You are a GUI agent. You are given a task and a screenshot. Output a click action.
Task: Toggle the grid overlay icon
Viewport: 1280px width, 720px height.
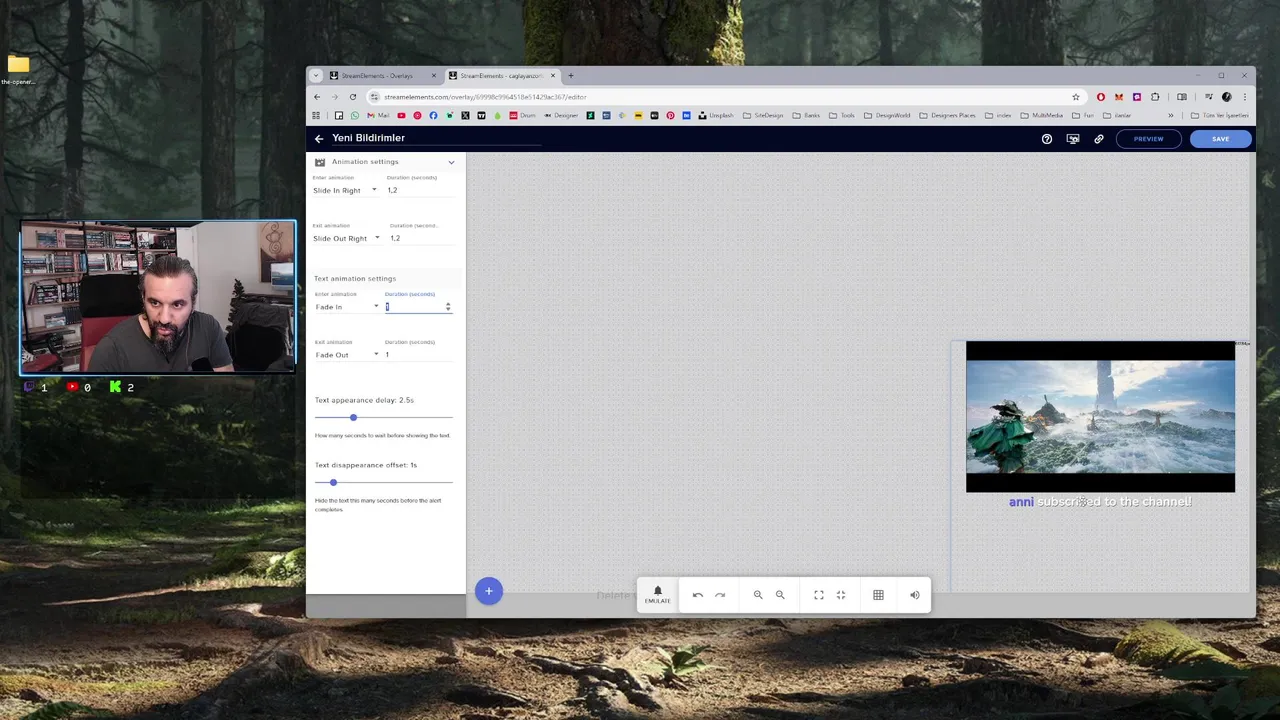point(878,595)
